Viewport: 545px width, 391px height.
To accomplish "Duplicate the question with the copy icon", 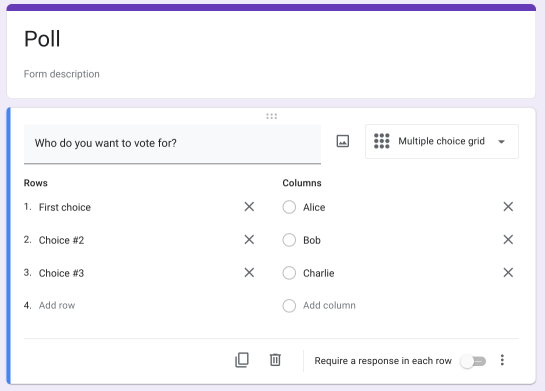I will (242, 360).
